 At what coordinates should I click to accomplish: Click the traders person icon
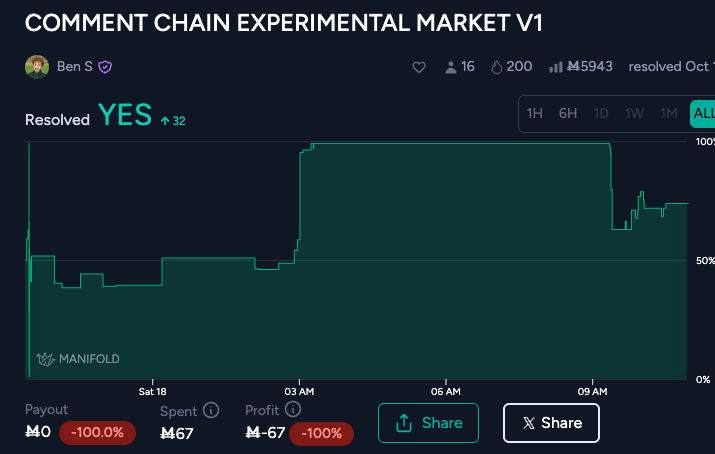[x=451, y=67]
